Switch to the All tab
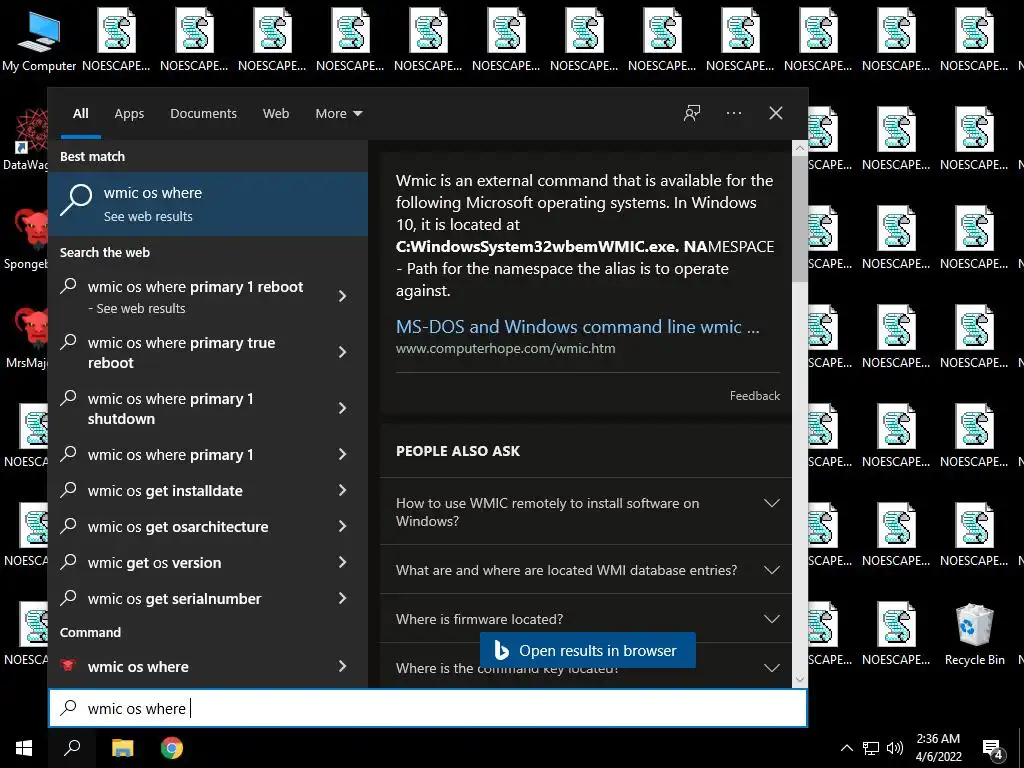Screen dimensions: 1024x768 (81, 114)
